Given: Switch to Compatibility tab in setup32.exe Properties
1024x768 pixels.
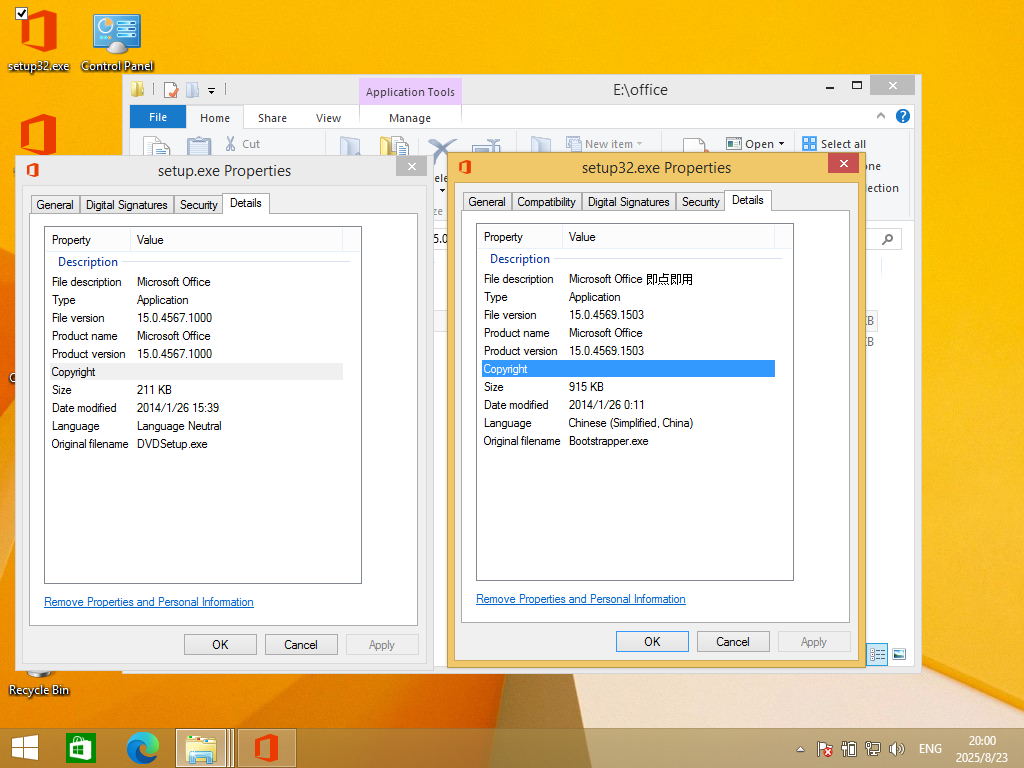Looking at the screenshot, I should tap(546, 202).
